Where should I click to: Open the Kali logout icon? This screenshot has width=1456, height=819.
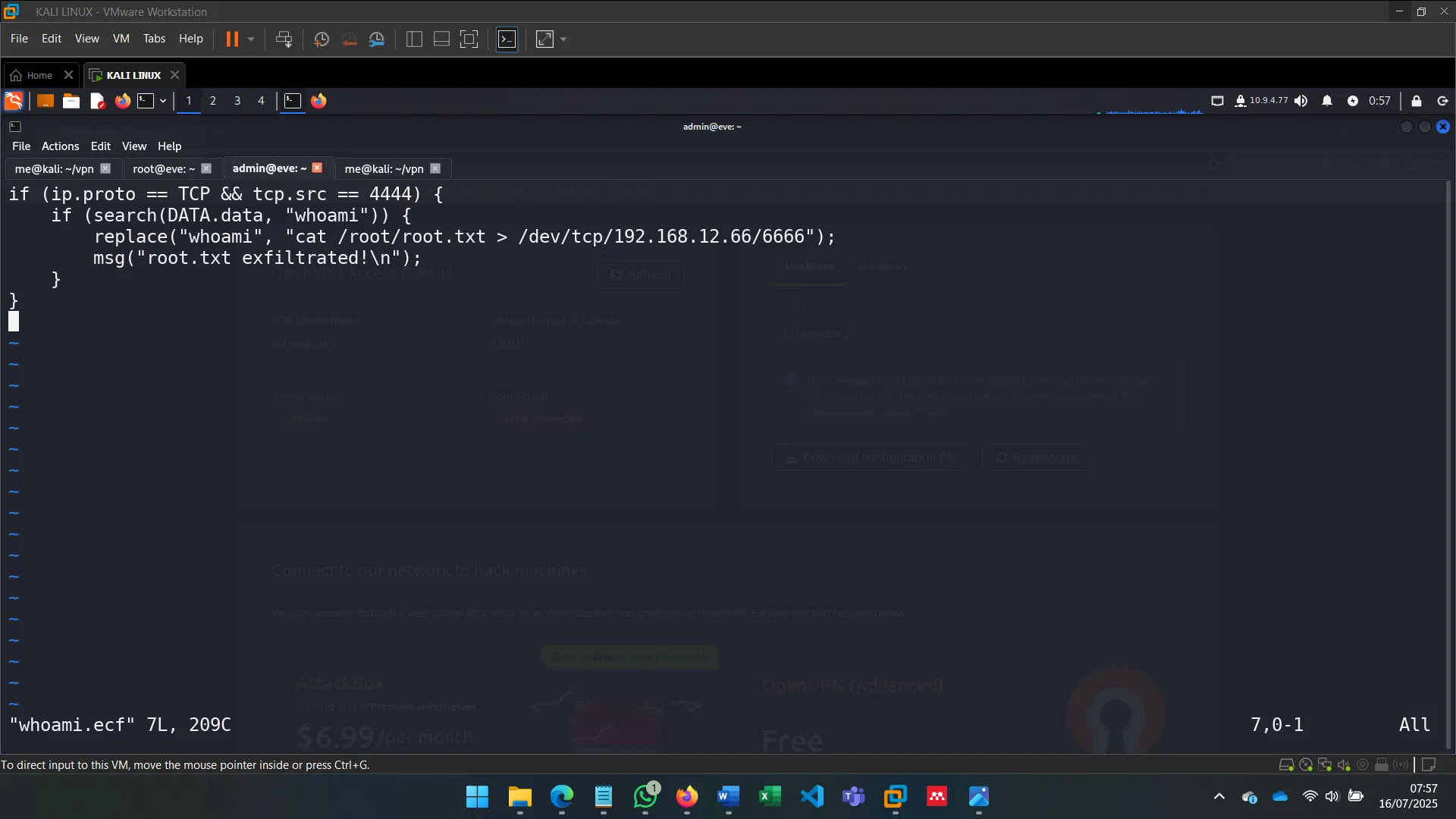(x=1442, y=101)
